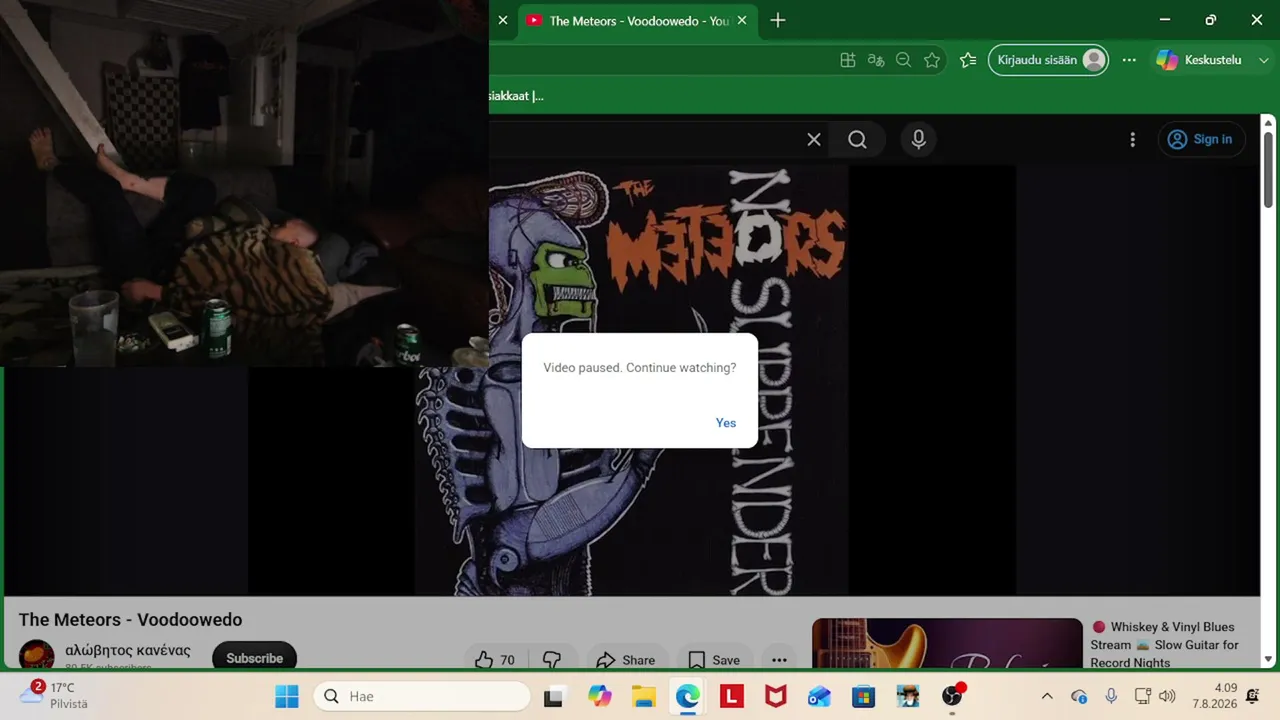This screenshot has width=1280, height=720.
Task: Open YouTube settings three-dot menu
Action: click(1132, 140)
